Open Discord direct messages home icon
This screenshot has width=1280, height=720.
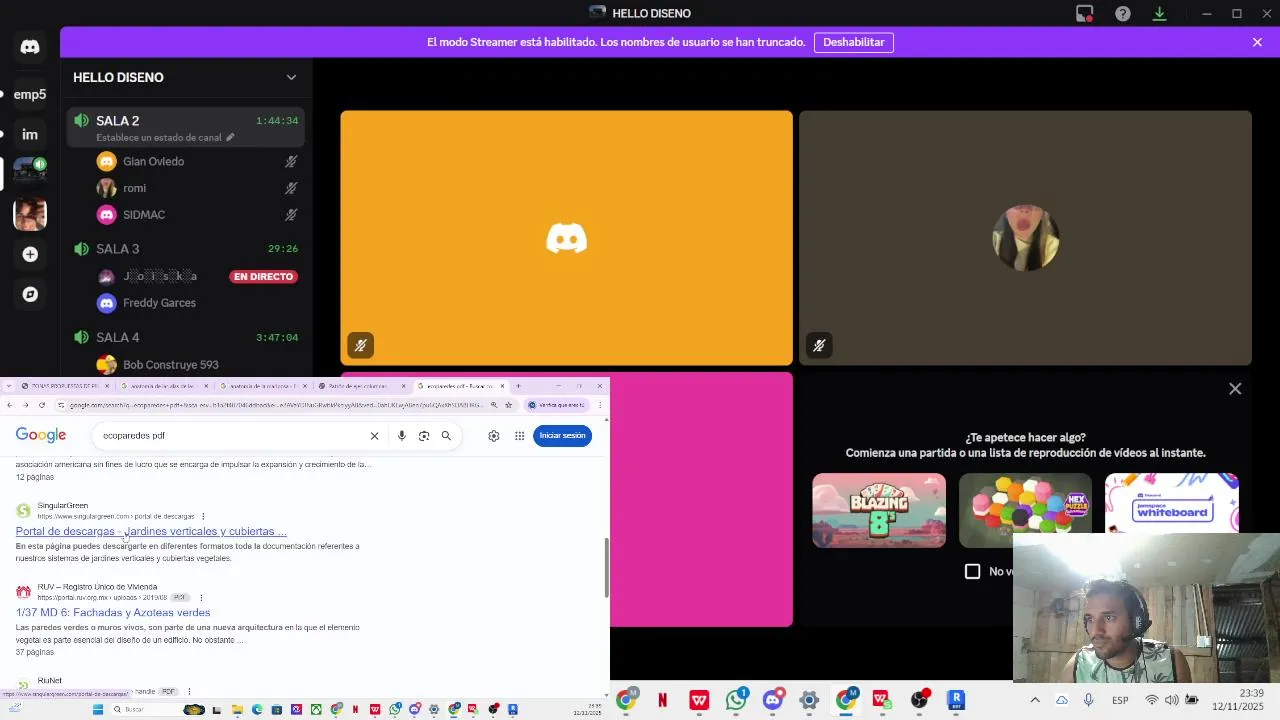pos(30,47)
